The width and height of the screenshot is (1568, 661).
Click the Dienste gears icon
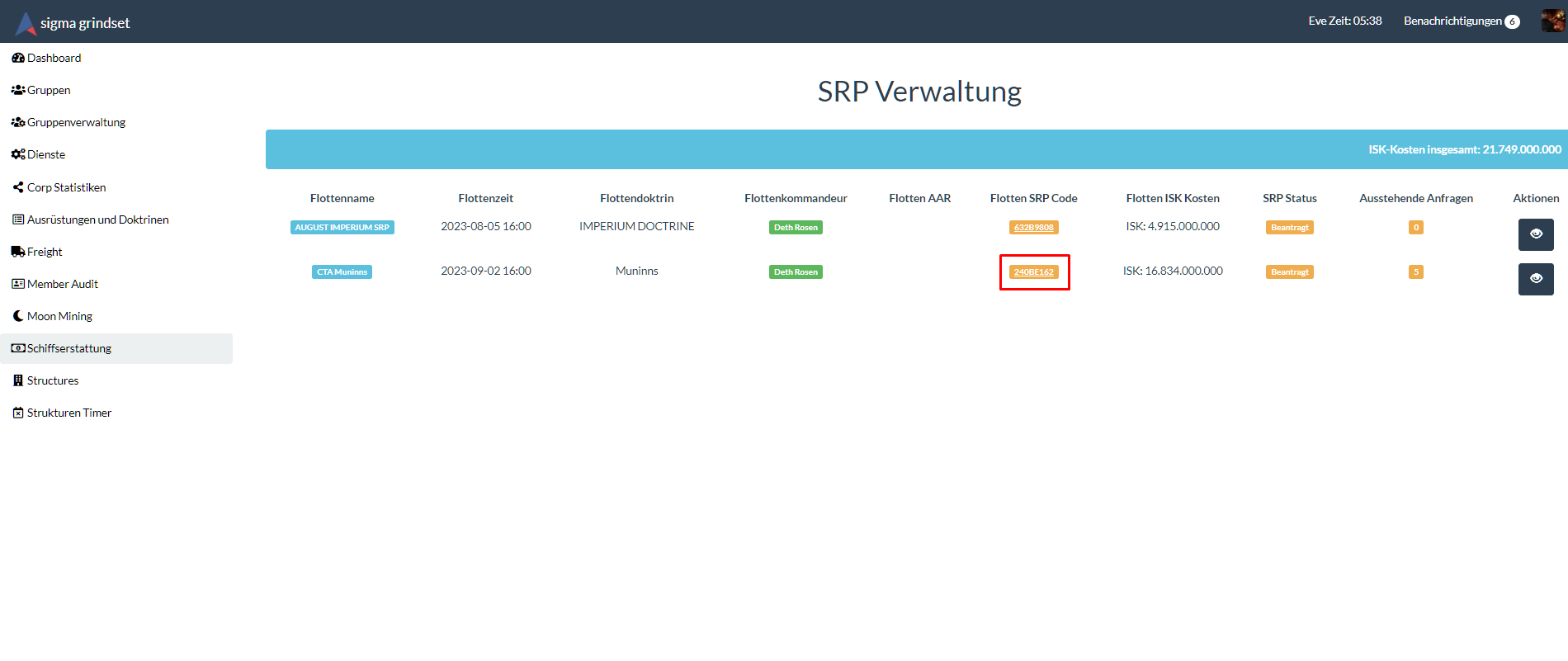pyautogui.click(x=18, y=154)
